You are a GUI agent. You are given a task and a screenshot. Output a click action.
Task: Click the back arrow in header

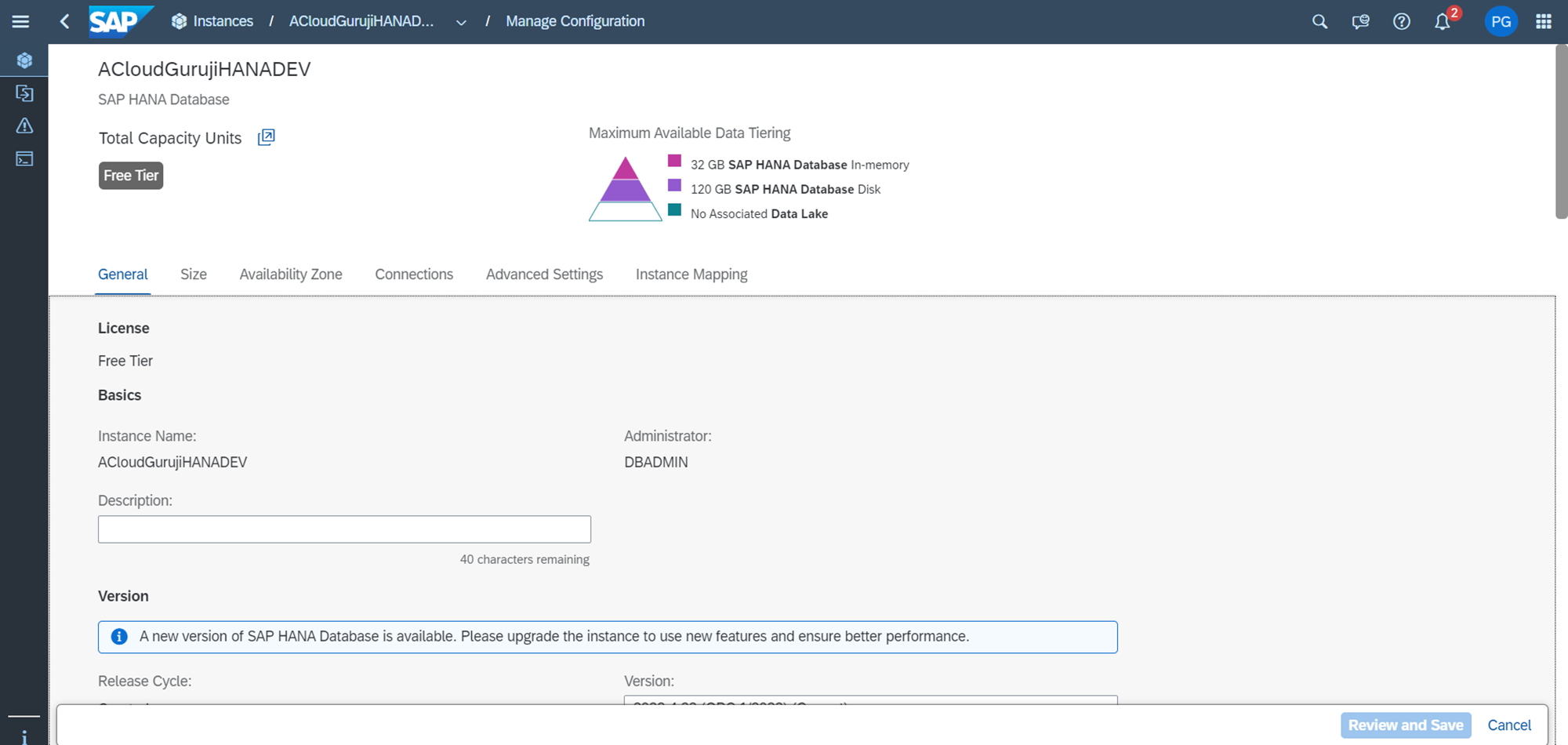point(65,21)
